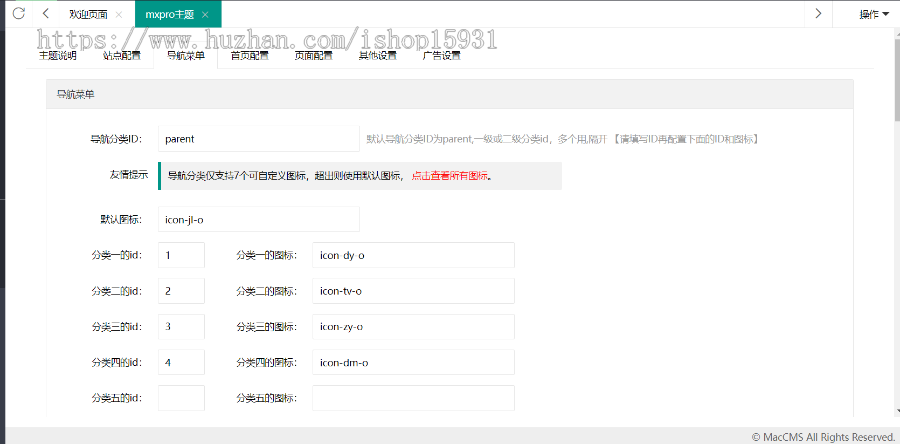The height and width of the screenshot is (444, 900).
Task: Advance tabs with right arrow icon
Action: (x=818, y=14)
